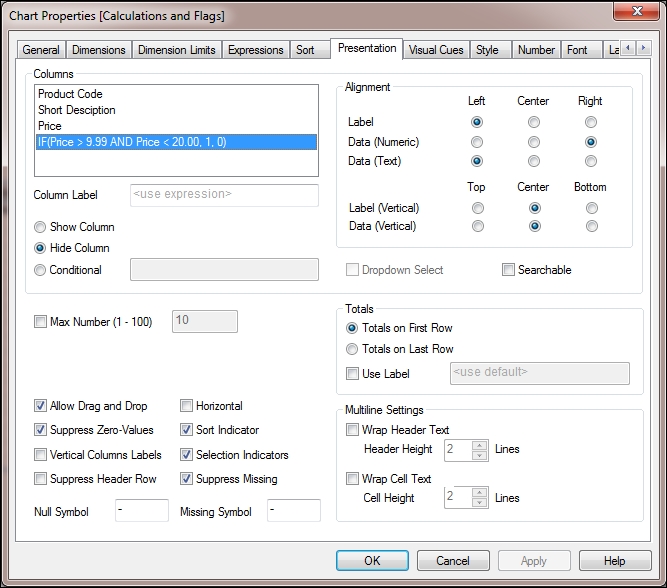Open the Dimension Limits tab
Image resolution: width=667 pixels, height=588 pixels.
pos(175,50)
